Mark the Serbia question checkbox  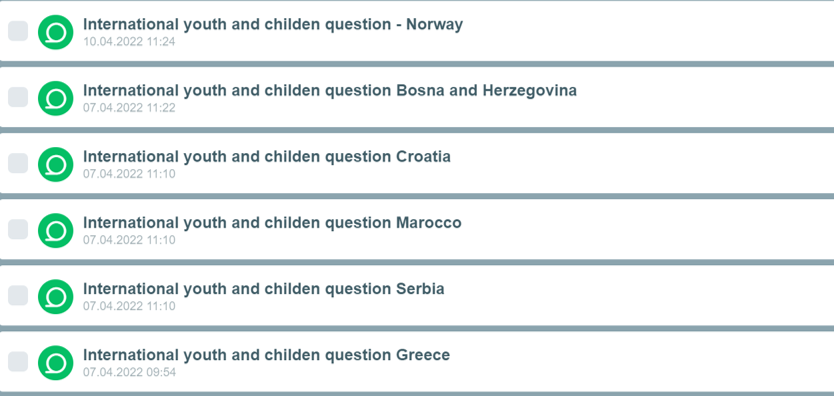coord(18,296)
